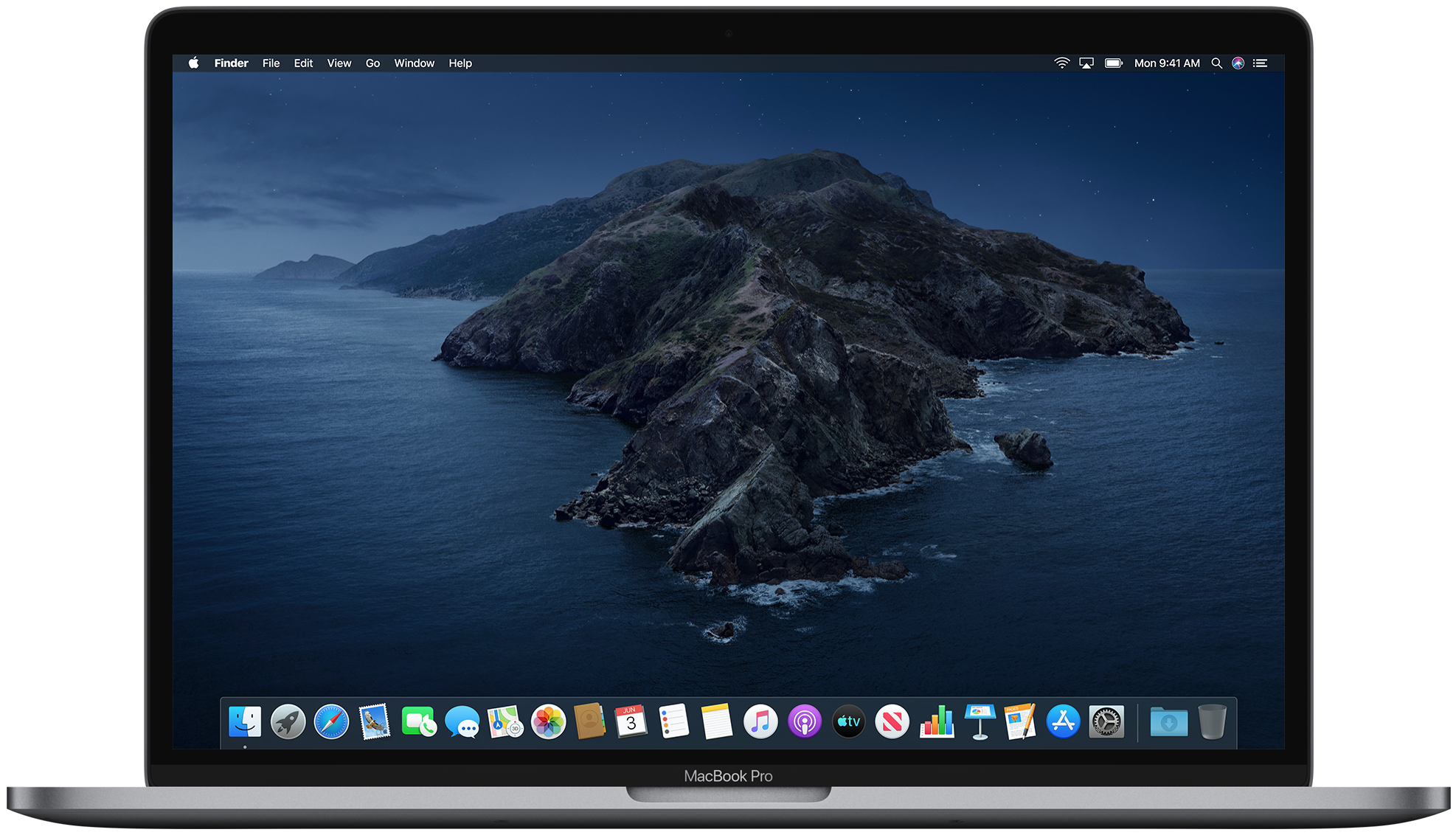The height and width of the screenshot is (835, 1456).
Task: Open Mail stamp icon in Dock
Action: pyautogui.click(x=375, y=721)
